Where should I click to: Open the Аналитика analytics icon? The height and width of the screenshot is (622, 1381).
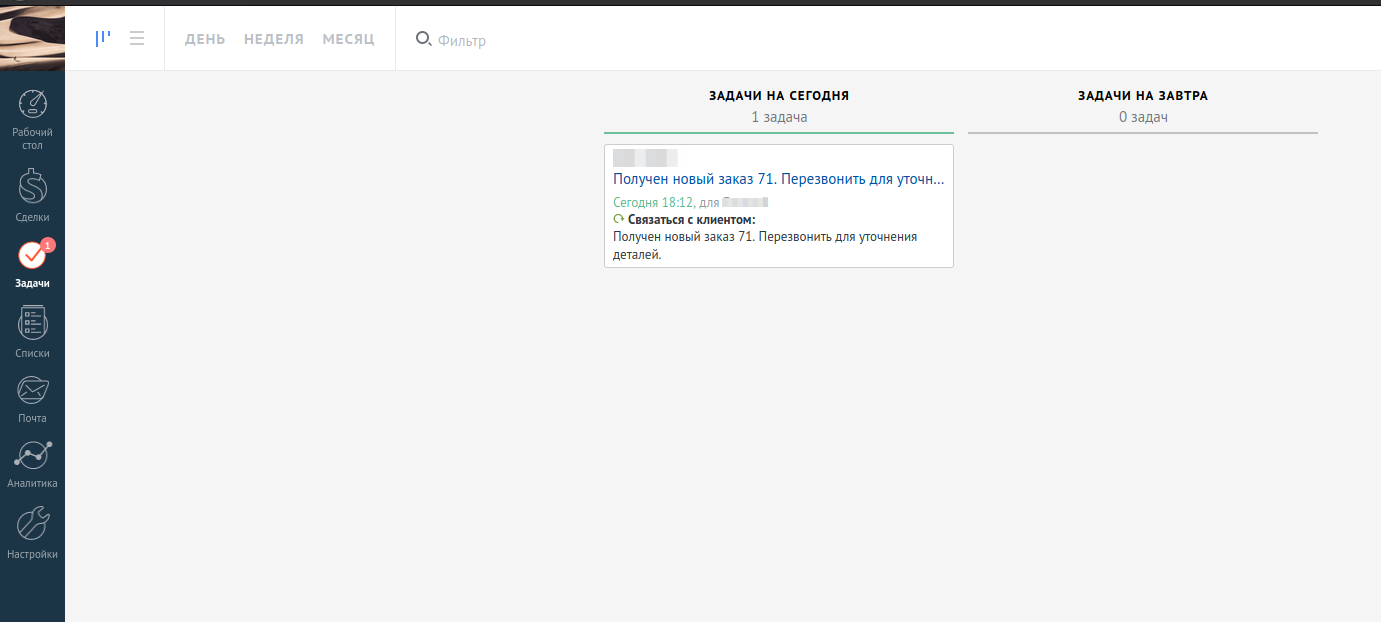click(x=32, y=456)
